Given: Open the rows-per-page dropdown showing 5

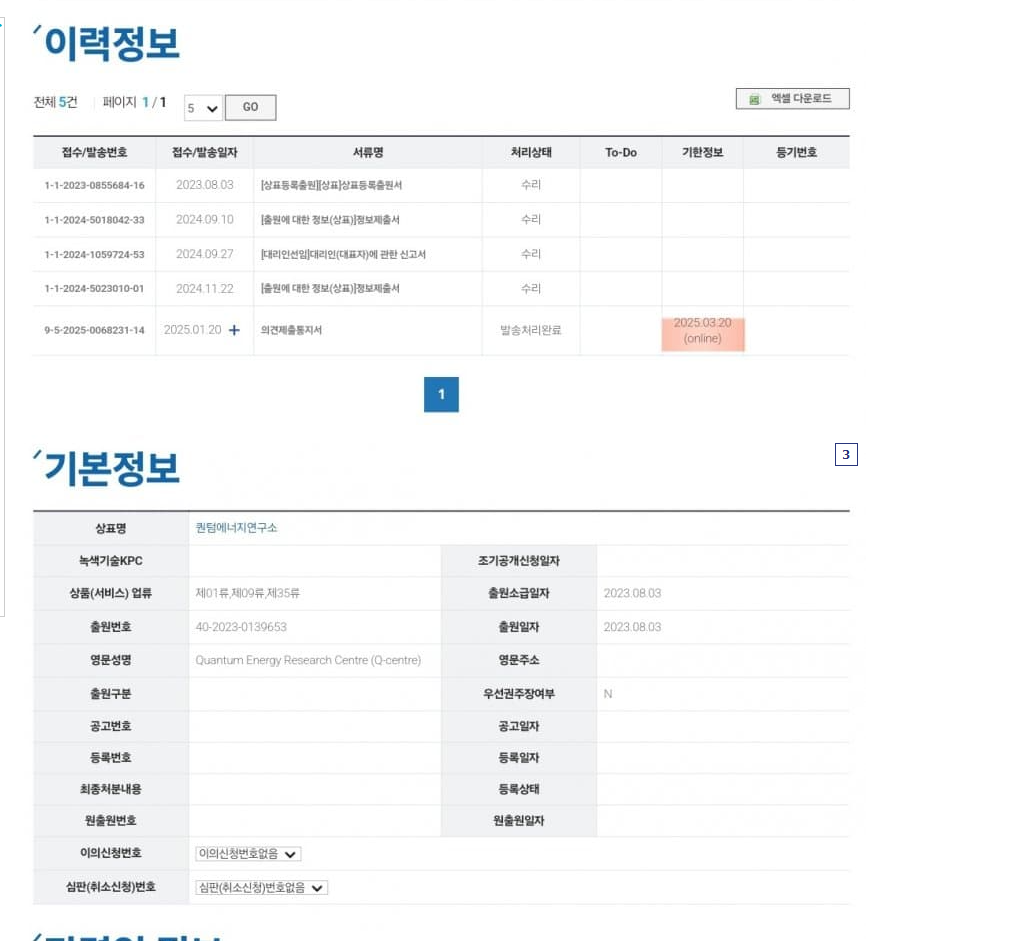Looking at the screenshot, I should (x=203, y=108).
